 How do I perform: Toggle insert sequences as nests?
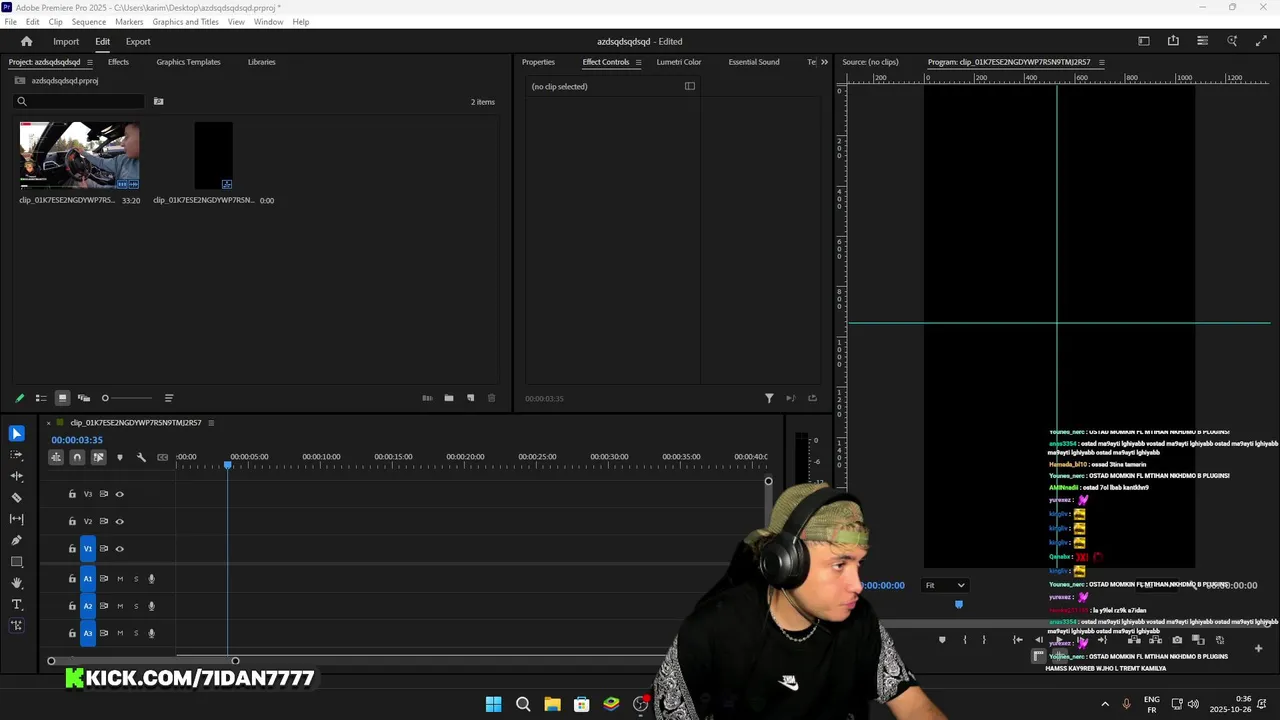[56, 457]
